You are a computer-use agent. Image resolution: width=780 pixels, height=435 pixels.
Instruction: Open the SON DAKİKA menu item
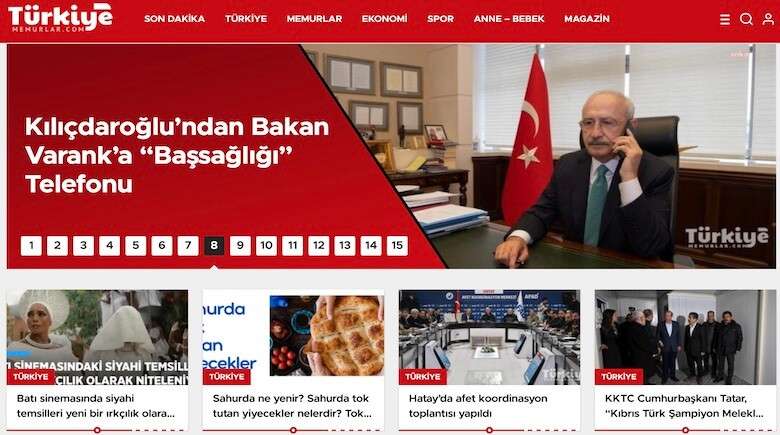[175, 19]
